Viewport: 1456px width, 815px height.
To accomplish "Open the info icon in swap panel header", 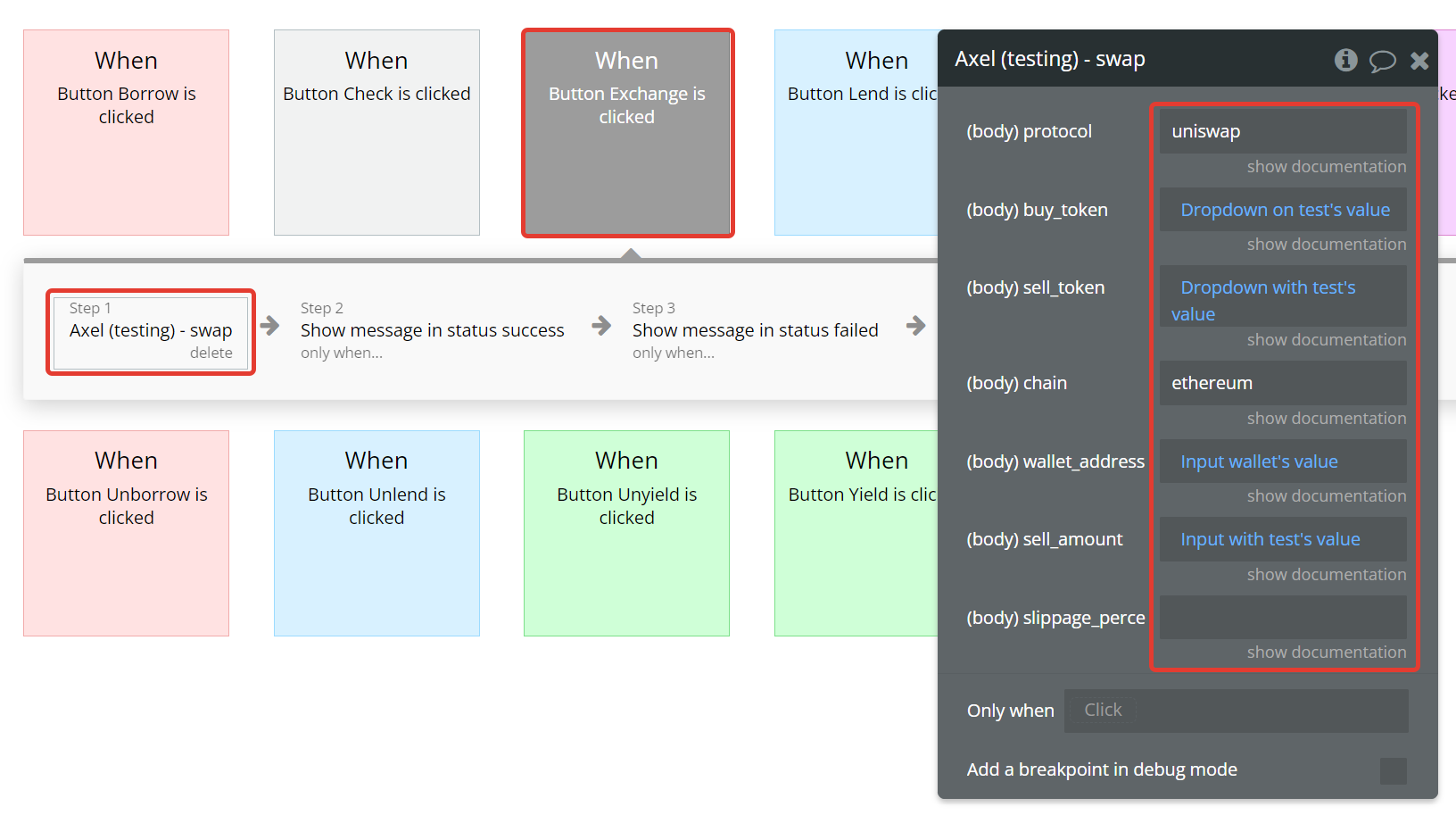I will pyautogui.click(x=1345, y=60).
